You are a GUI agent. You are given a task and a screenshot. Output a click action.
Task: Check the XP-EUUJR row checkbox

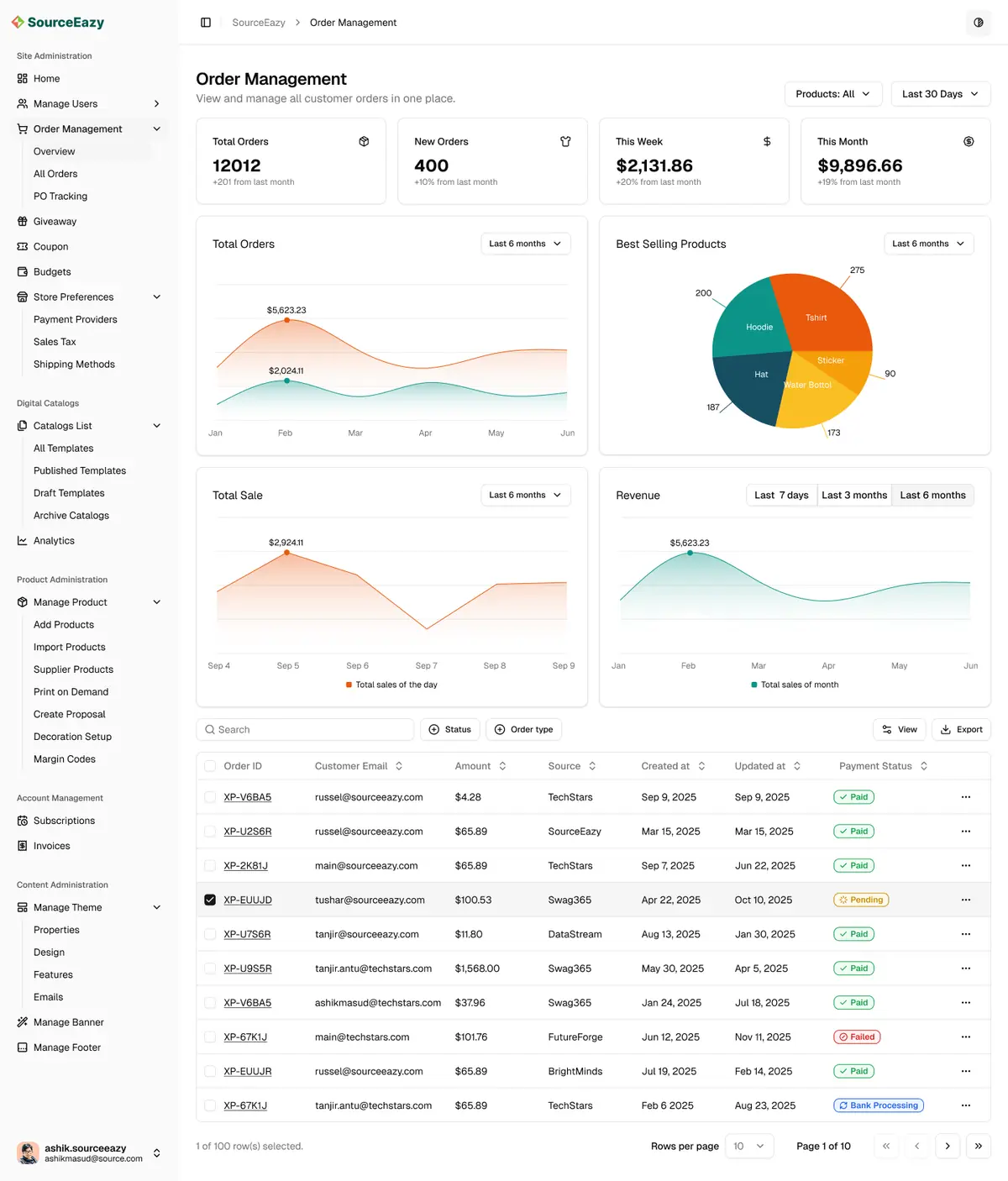pyautogui.click(x=210, y=1071)
